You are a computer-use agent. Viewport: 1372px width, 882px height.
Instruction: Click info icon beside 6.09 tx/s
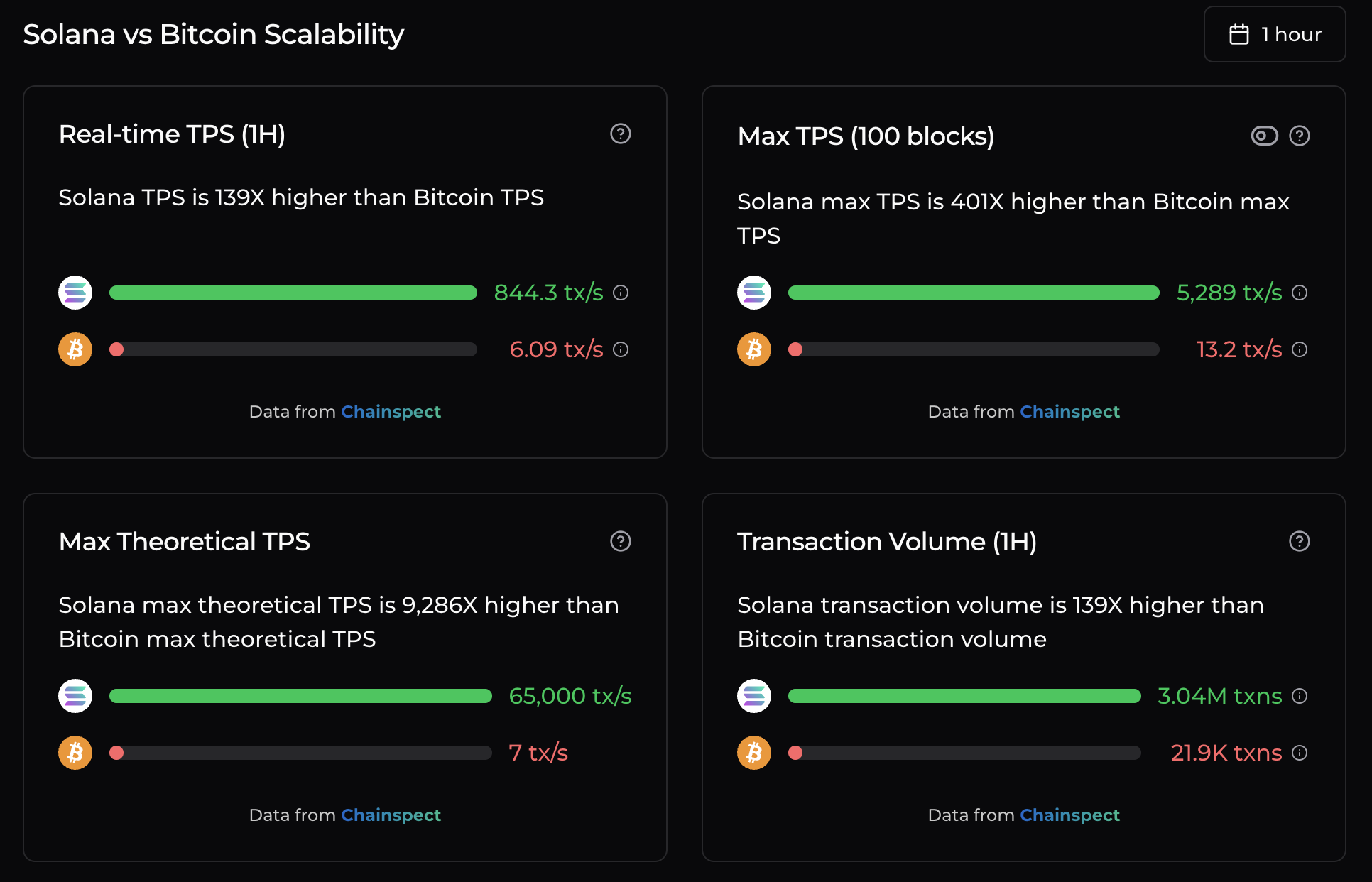click(621, 349)
